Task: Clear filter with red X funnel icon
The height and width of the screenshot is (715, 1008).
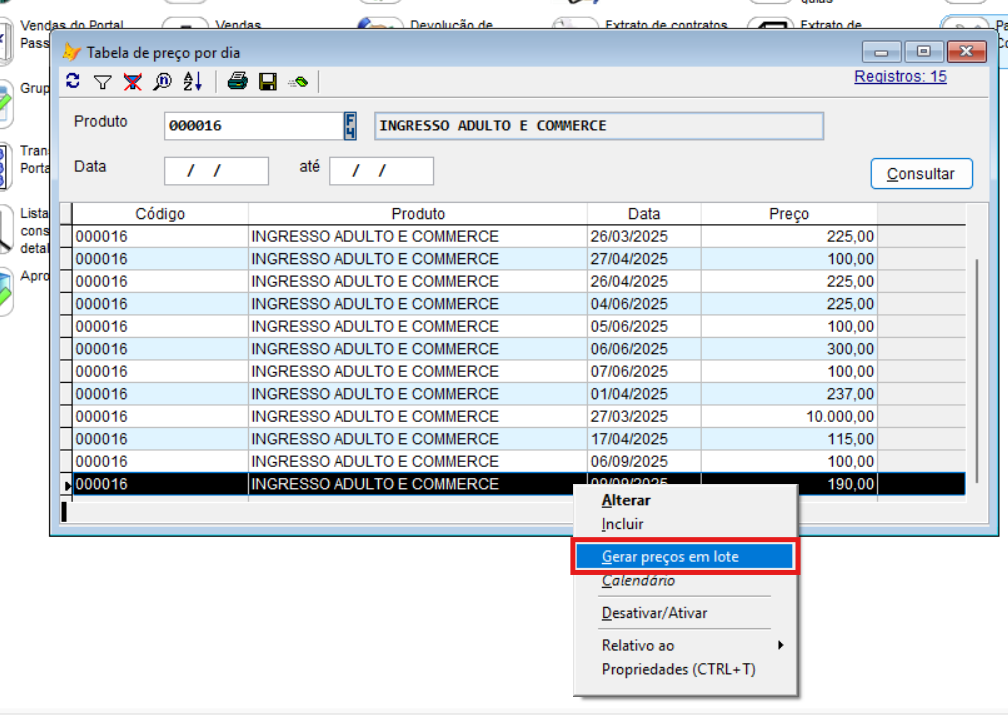Action: click(x=132, y=82)
